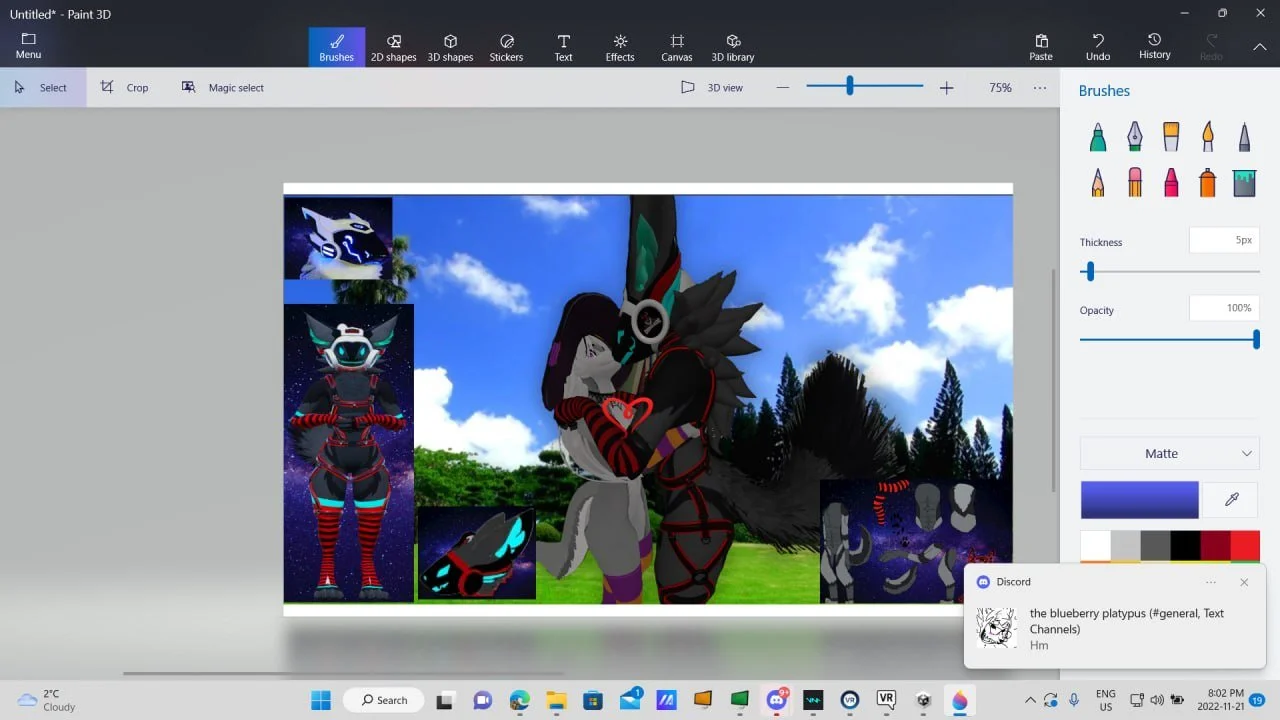Viewport: 1280px width, 720px height.
Task: Open the Text tab
Action: tap(563, 47)
